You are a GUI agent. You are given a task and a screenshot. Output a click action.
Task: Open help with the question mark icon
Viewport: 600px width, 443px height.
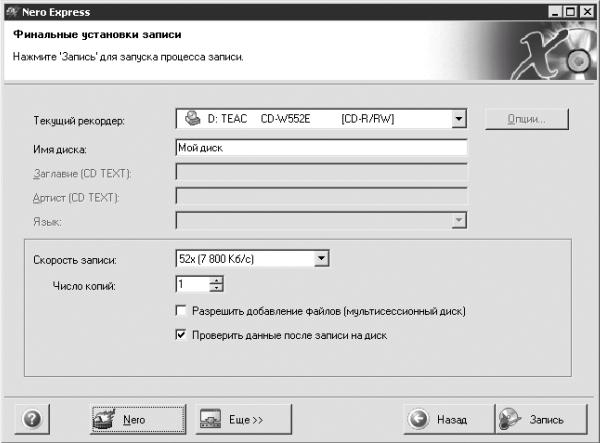(32, 419)
